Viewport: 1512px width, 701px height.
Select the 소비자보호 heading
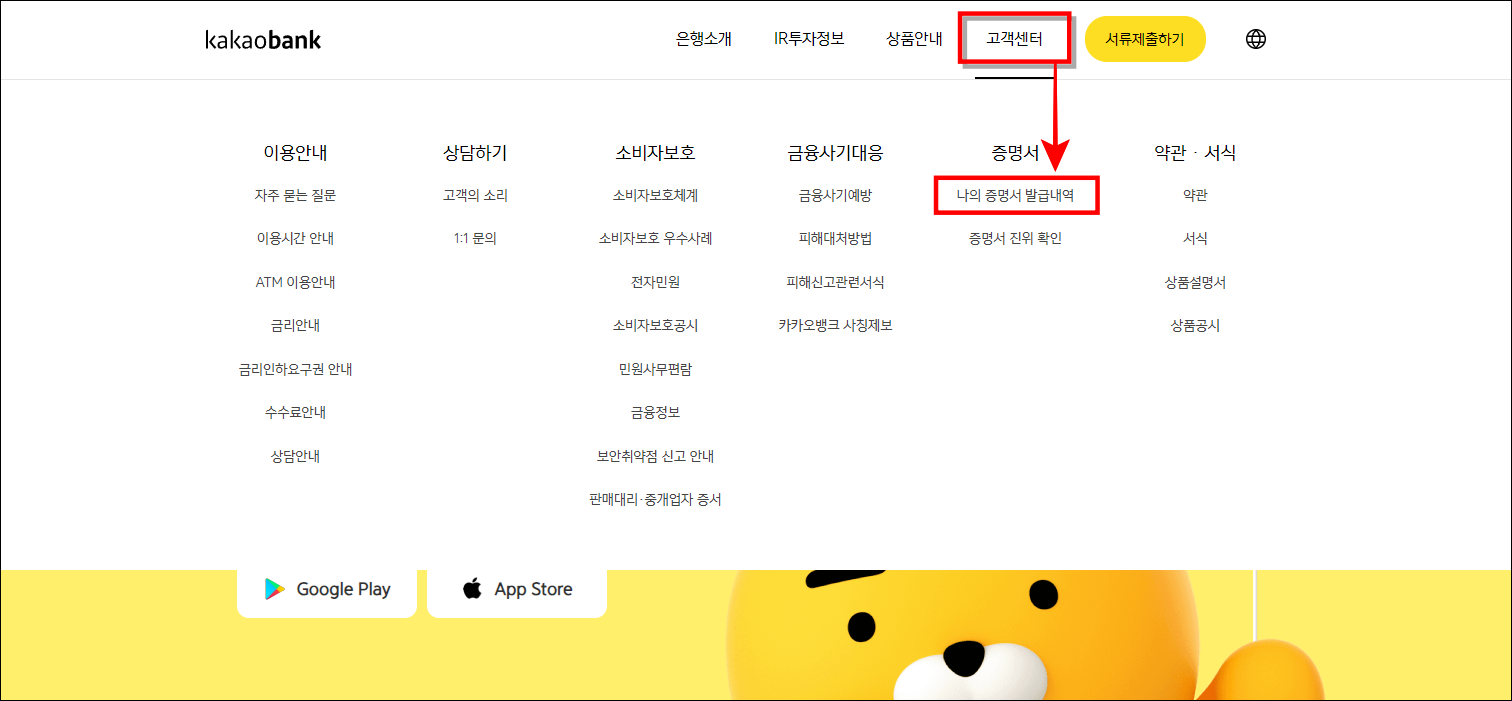tap(655, 153)
